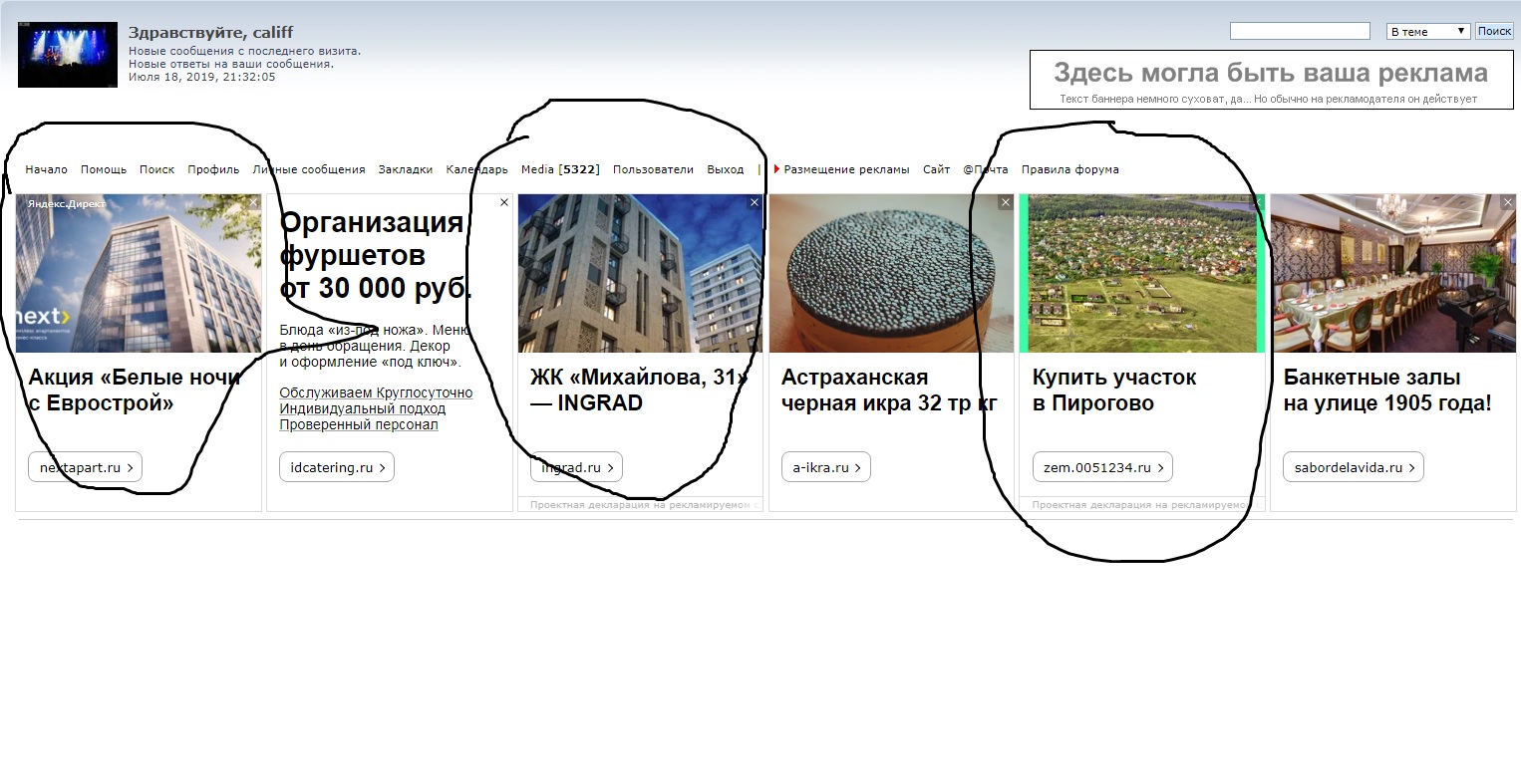Click the zem.0051234.ru button
Image resolution: width=1521 pixels, height=784 pixels.
pos(1102,467)
